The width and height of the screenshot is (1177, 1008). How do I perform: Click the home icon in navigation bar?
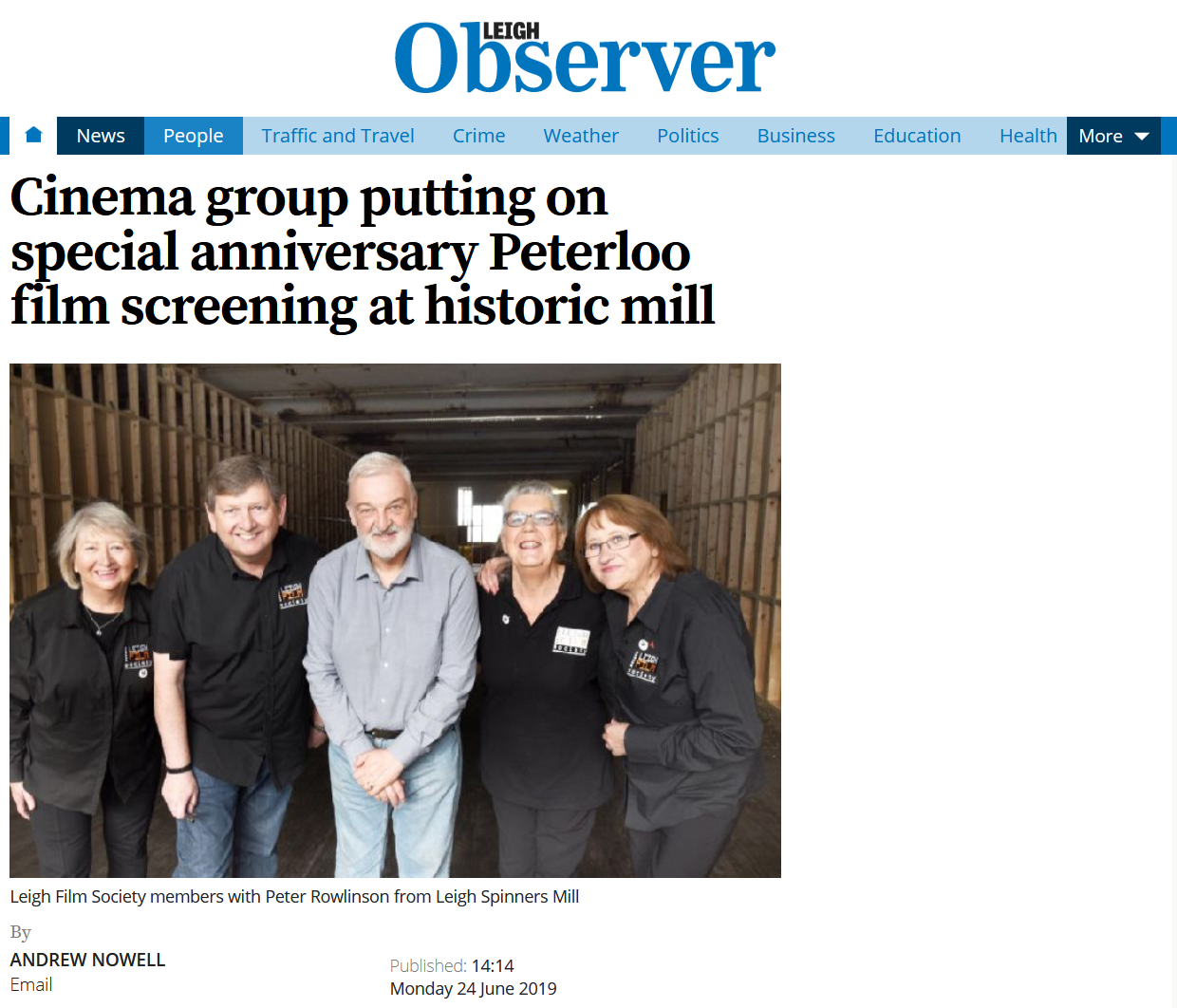(x=33, y=135)
